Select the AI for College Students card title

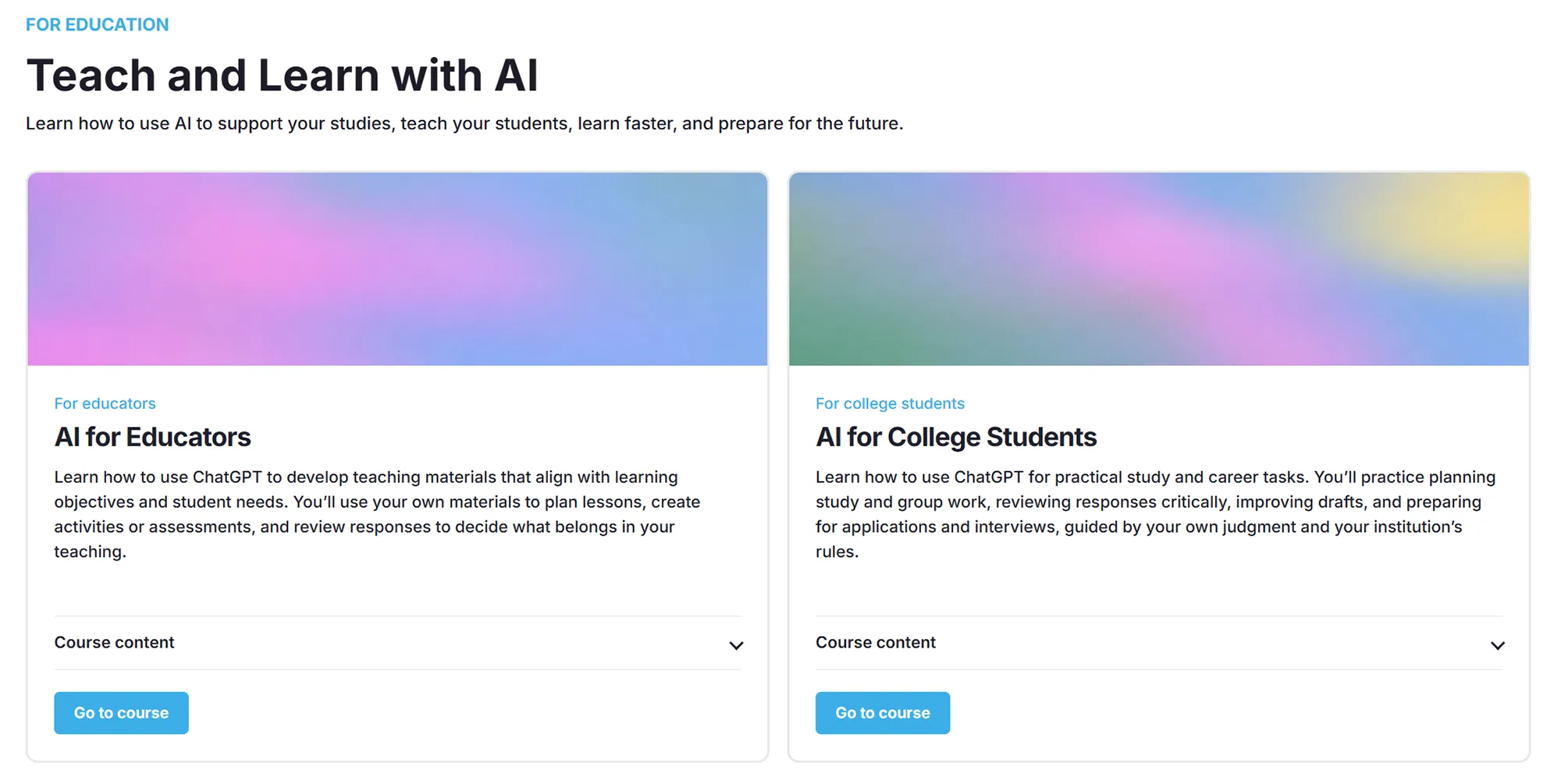pos(956,437)
